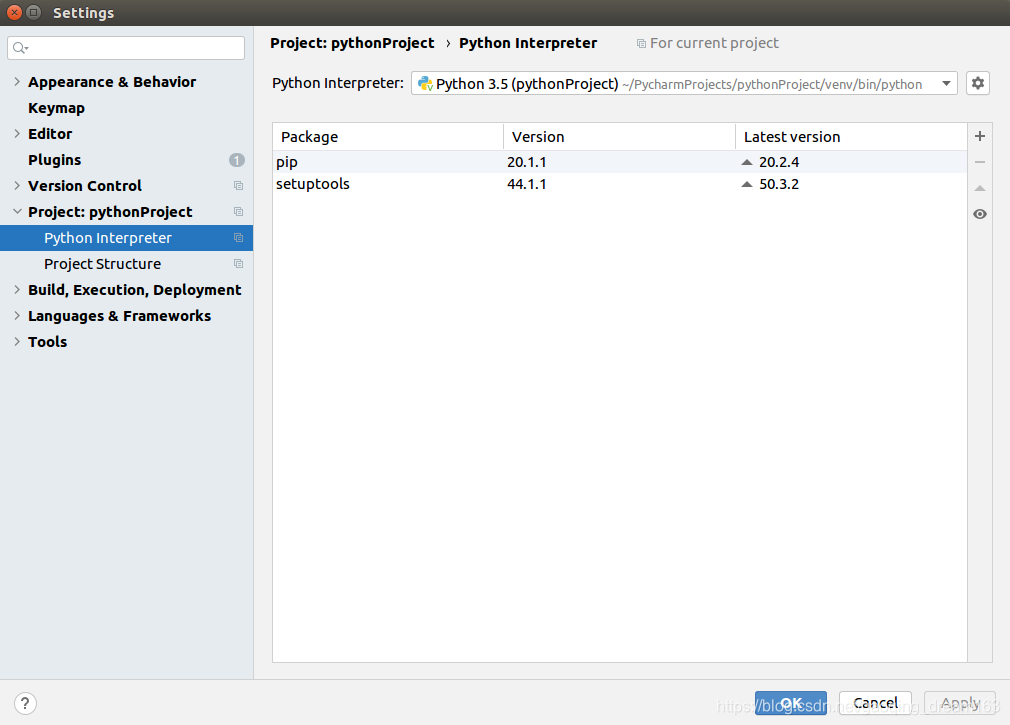1010x725 pixels.
Task: Expand the Editor section
Action: point(17,134)
